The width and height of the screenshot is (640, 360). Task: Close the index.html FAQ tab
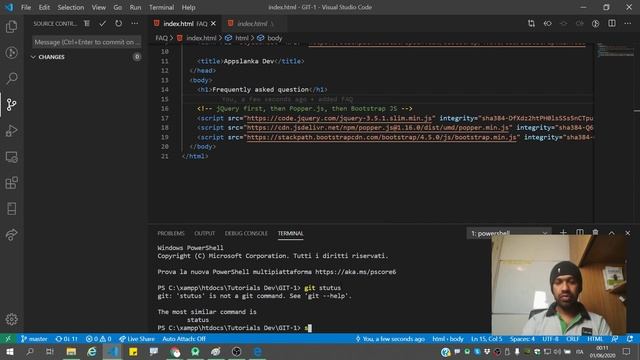click(x=213, y=24)
